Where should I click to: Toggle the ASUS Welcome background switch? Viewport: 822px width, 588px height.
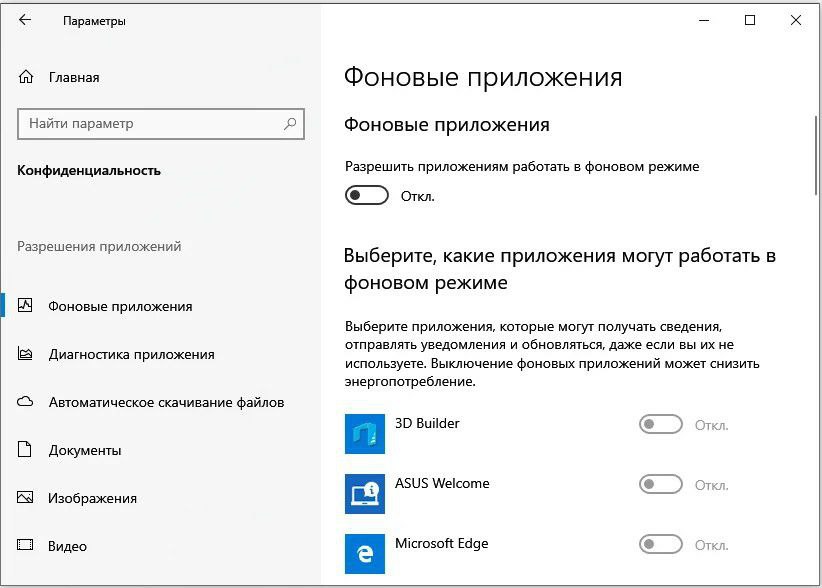click(661, 485)
